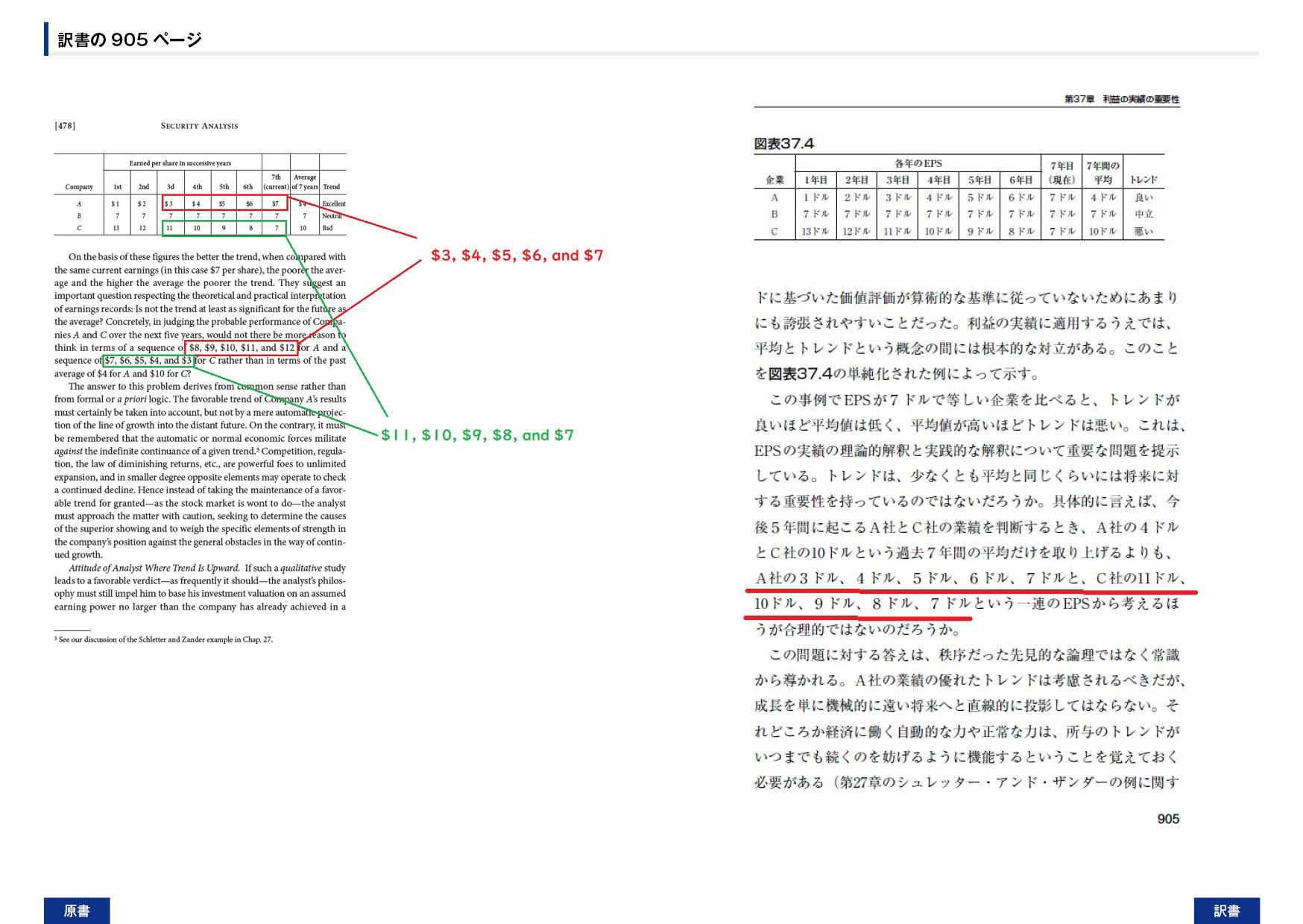Click the red annotation $3, $4, $5, $6, and $7
Image resolution: width=1303 pixels, height=924 pixels.
pyautogui.click(x=517, y=256)
